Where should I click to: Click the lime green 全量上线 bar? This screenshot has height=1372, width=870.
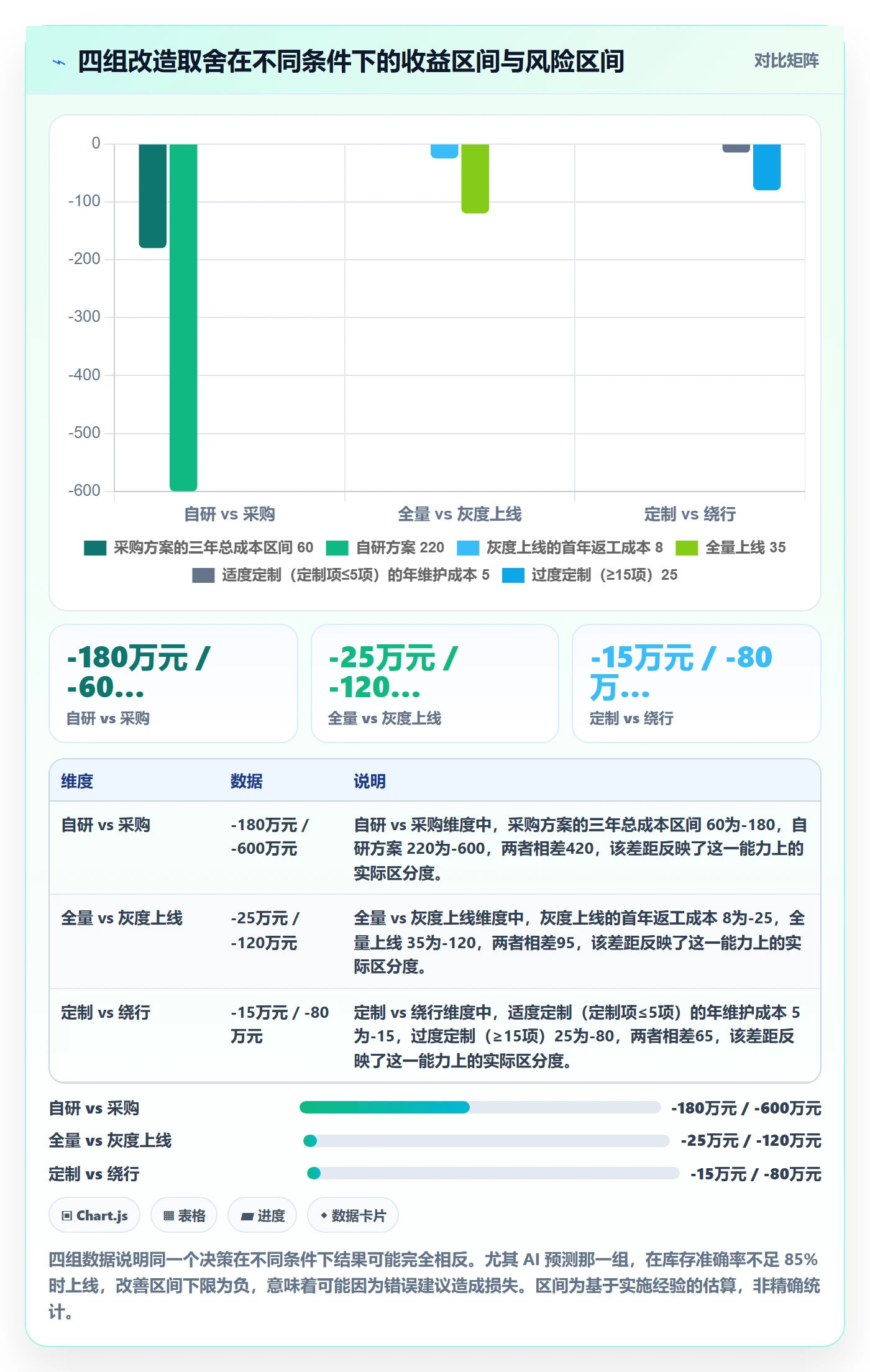tap(475, 178)
